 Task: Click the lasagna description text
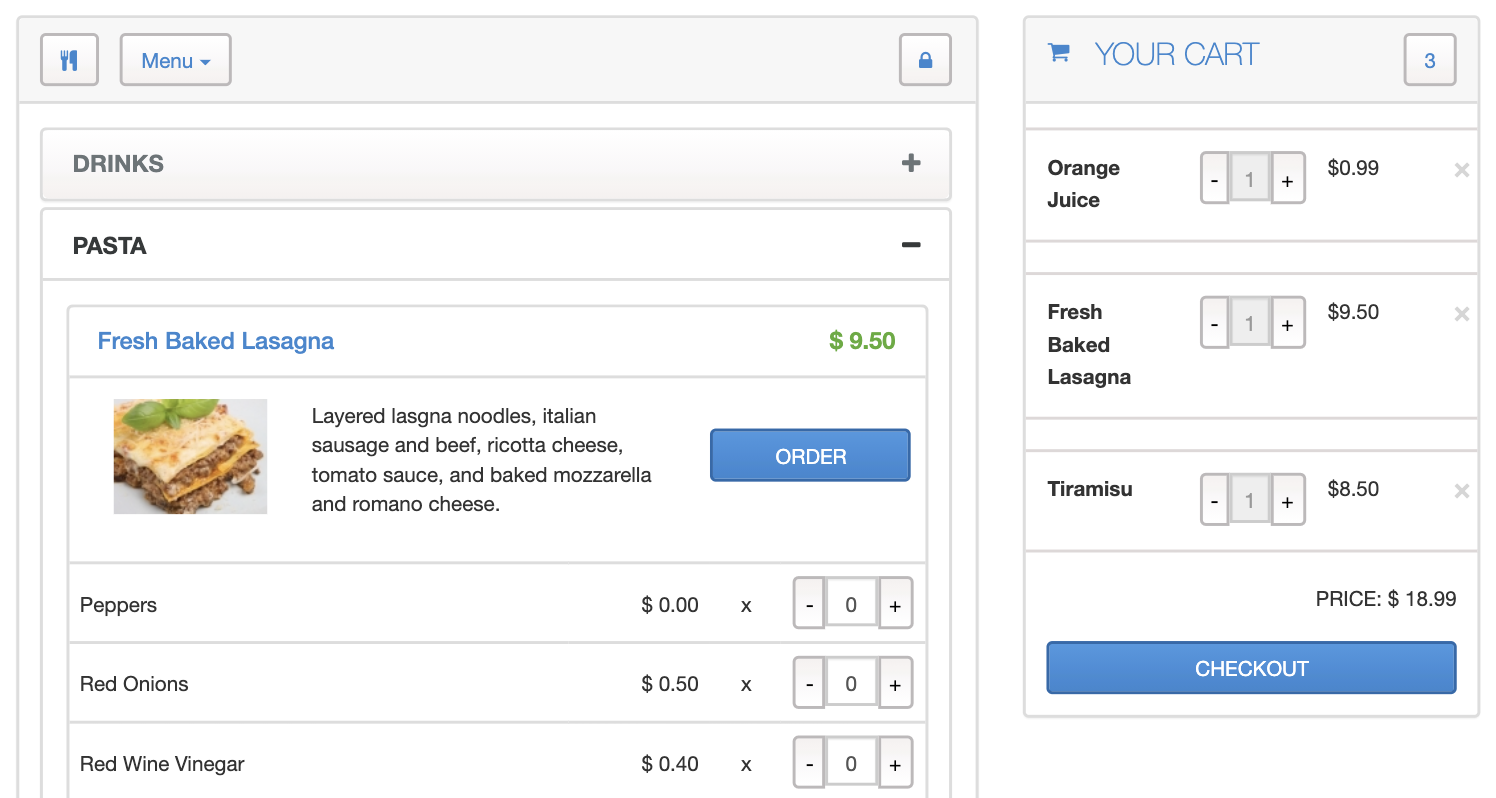pos(482,460)
